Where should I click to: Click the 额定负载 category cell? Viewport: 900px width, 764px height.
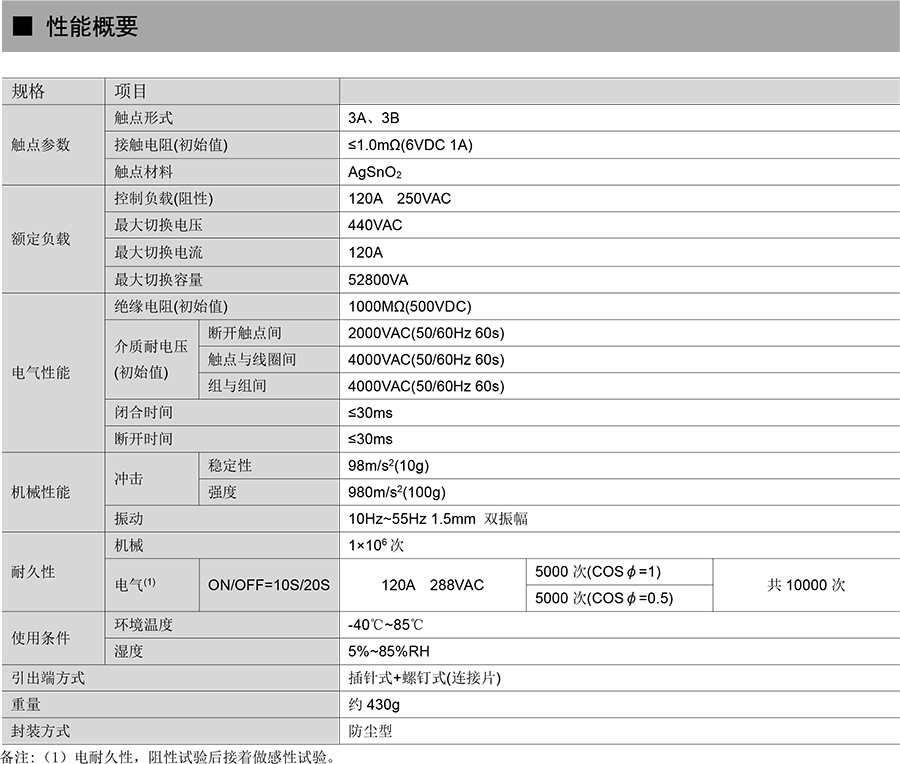tap(41, 239)
